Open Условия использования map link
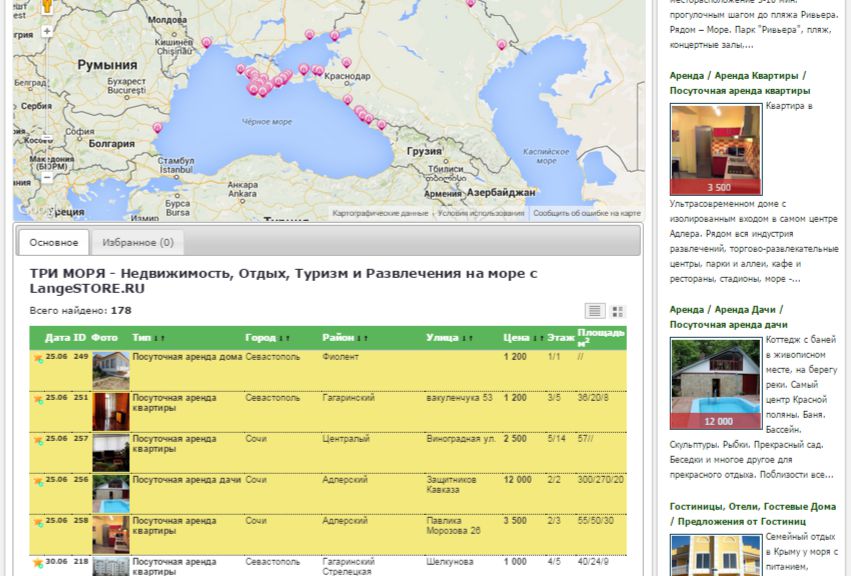The height and width of the screenshot is (576, 851). coord(481,213)
